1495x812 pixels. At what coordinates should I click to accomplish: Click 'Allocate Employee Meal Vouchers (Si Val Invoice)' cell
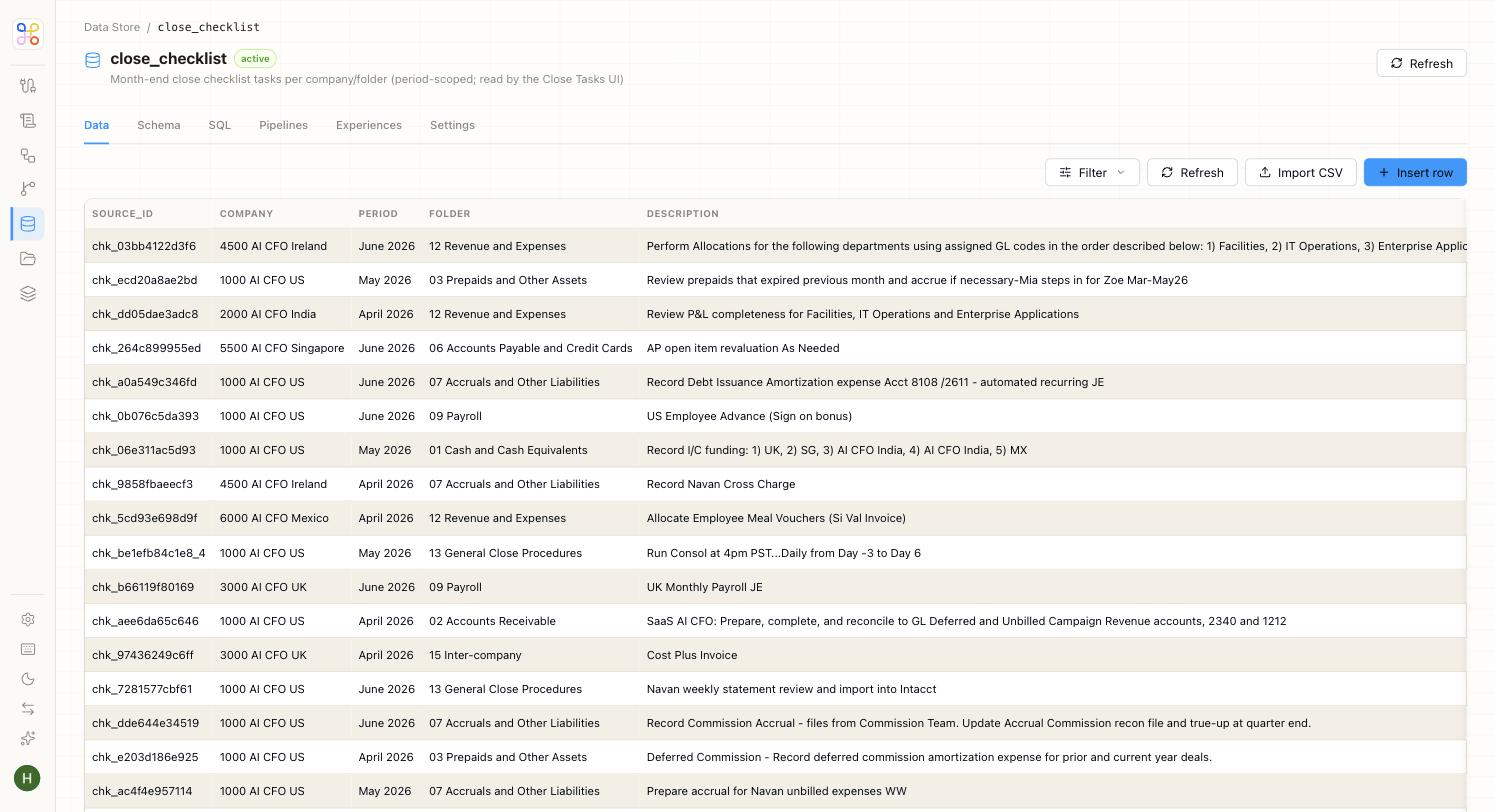pyautogui.click(x=776, y=518)
